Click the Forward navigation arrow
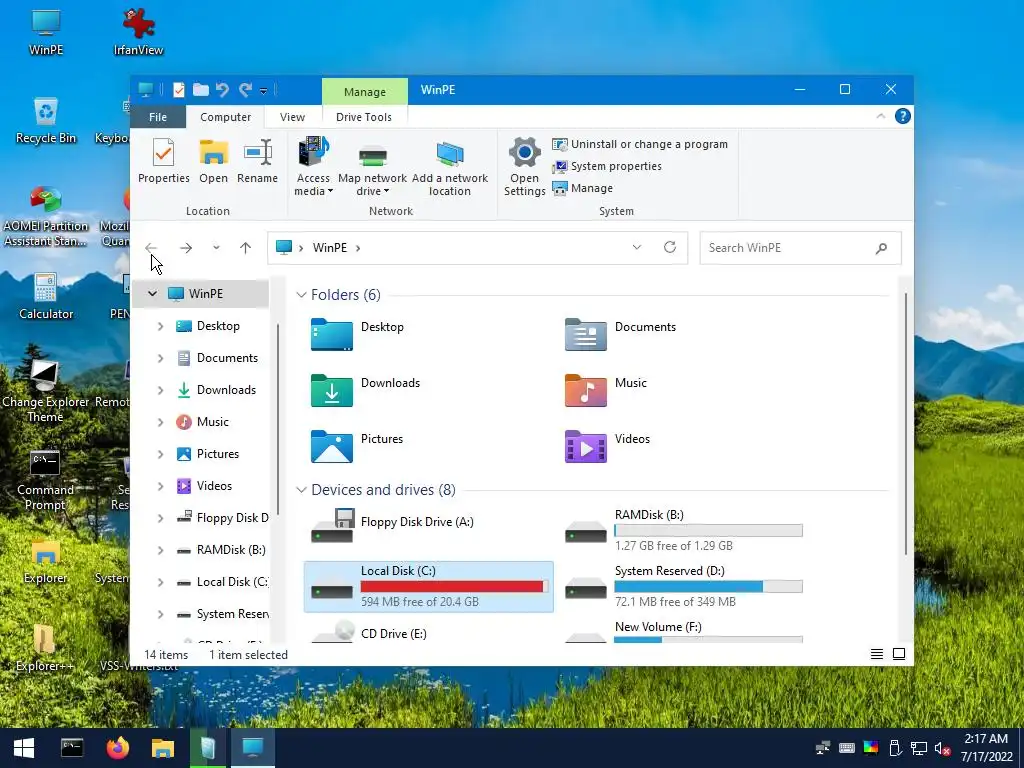 click(x=186, y=248)
